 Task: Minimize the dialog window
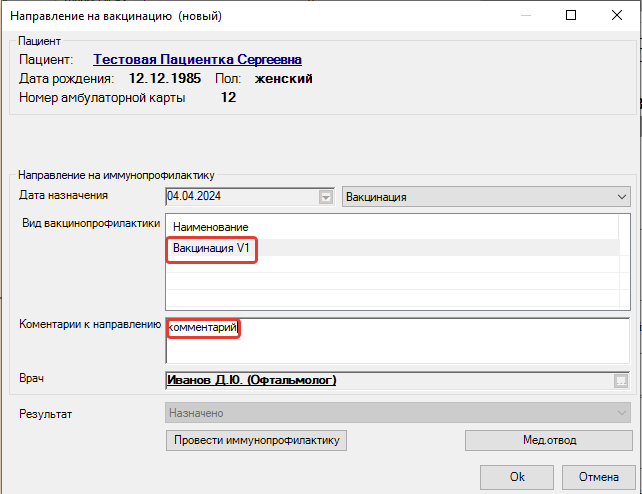coord(526,16)
